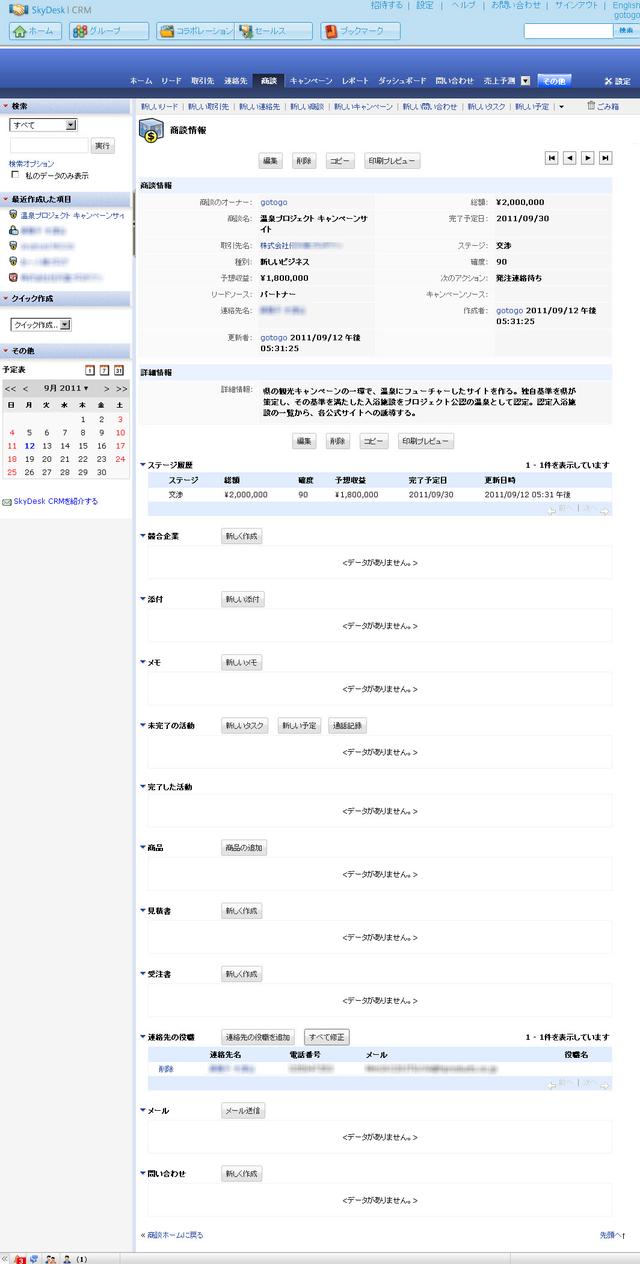Click the red icon in bottom status bar
This screenshot has width=640, height=1264.
19,1258
